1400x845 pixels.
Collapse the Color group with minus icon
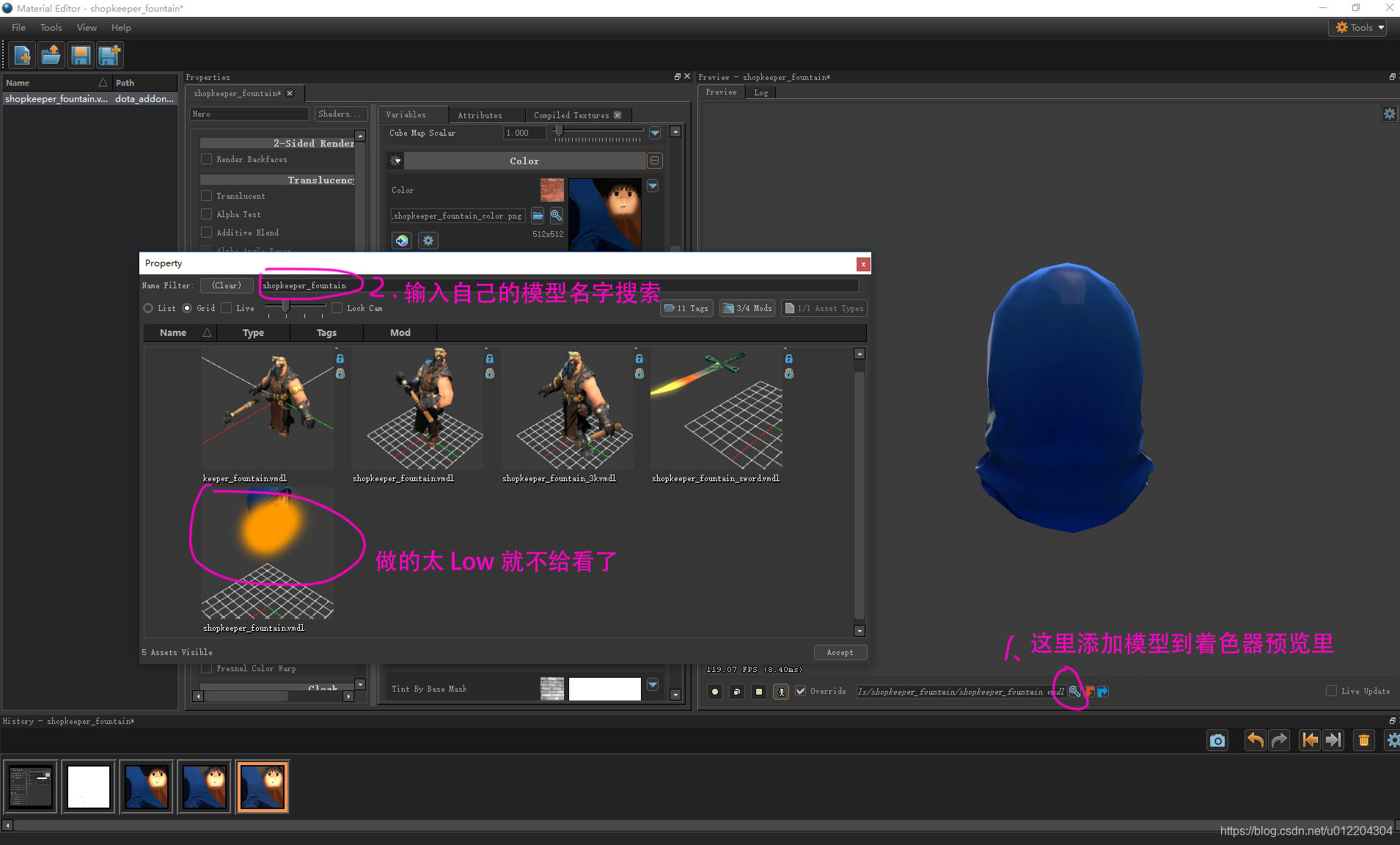655,161
